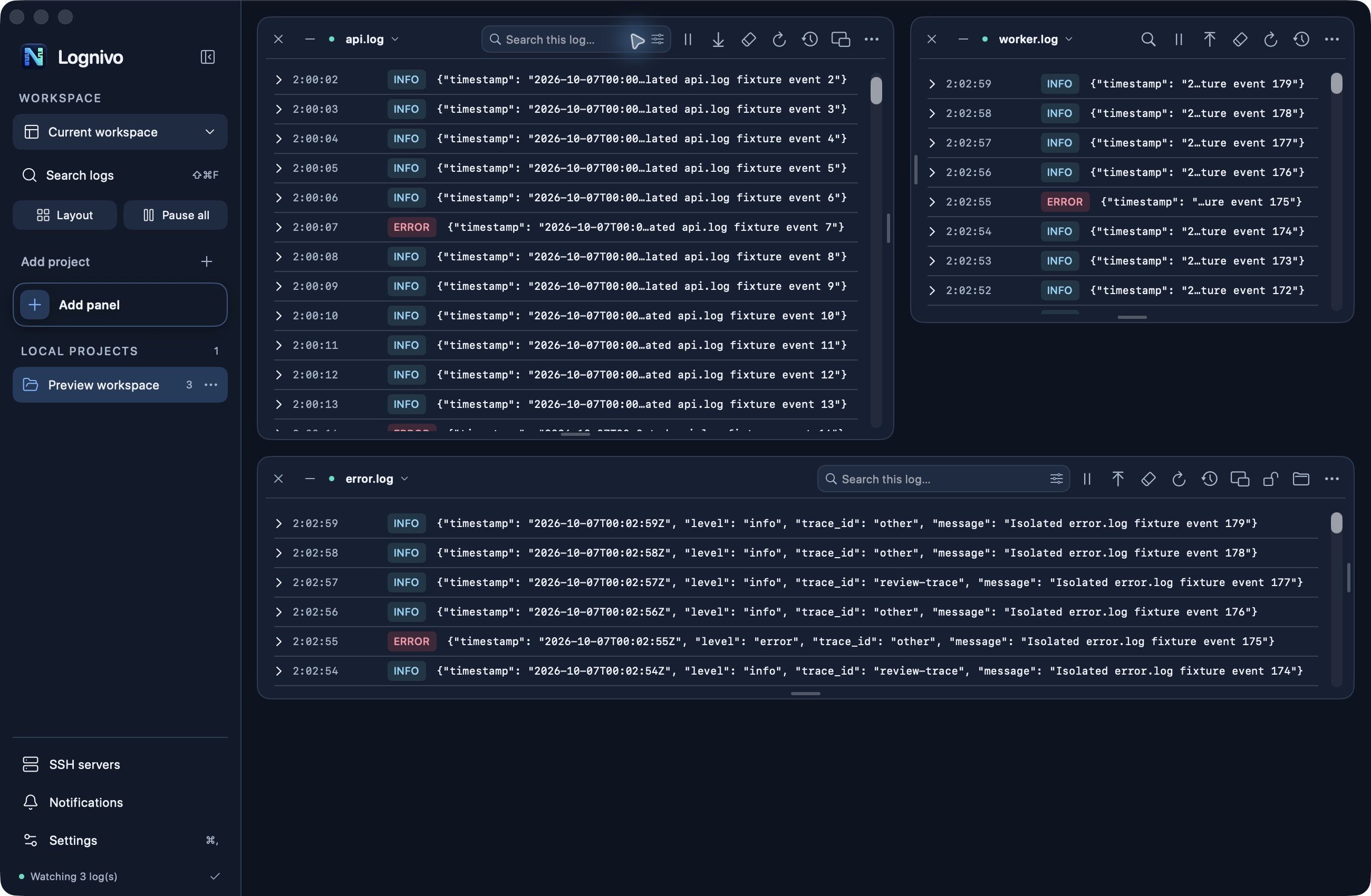Open the error.log file folder icon

(x=1301, y=479)
